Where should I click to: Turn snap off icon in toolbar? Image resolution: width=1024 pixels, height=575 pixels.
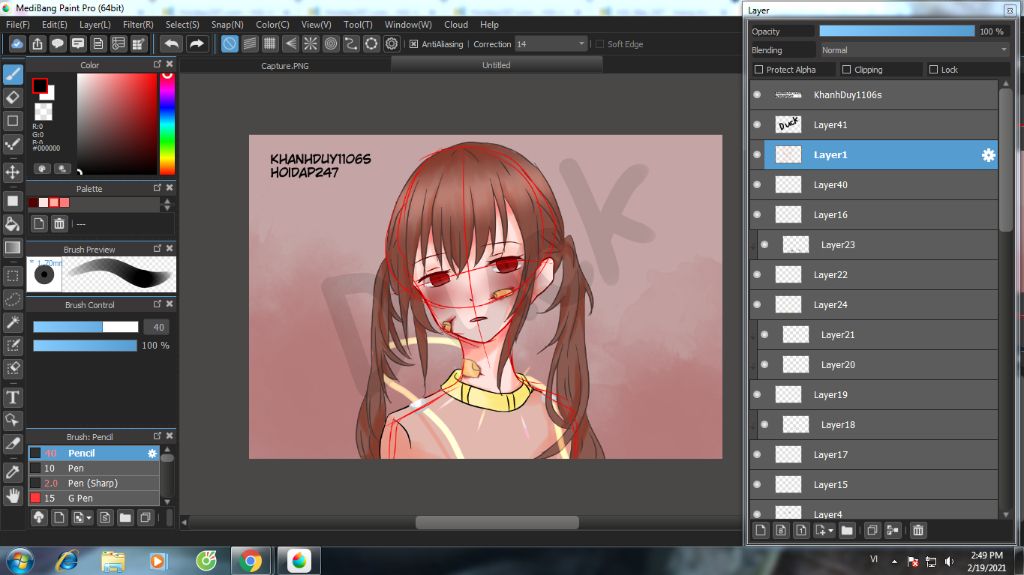(x=229, y=44)
